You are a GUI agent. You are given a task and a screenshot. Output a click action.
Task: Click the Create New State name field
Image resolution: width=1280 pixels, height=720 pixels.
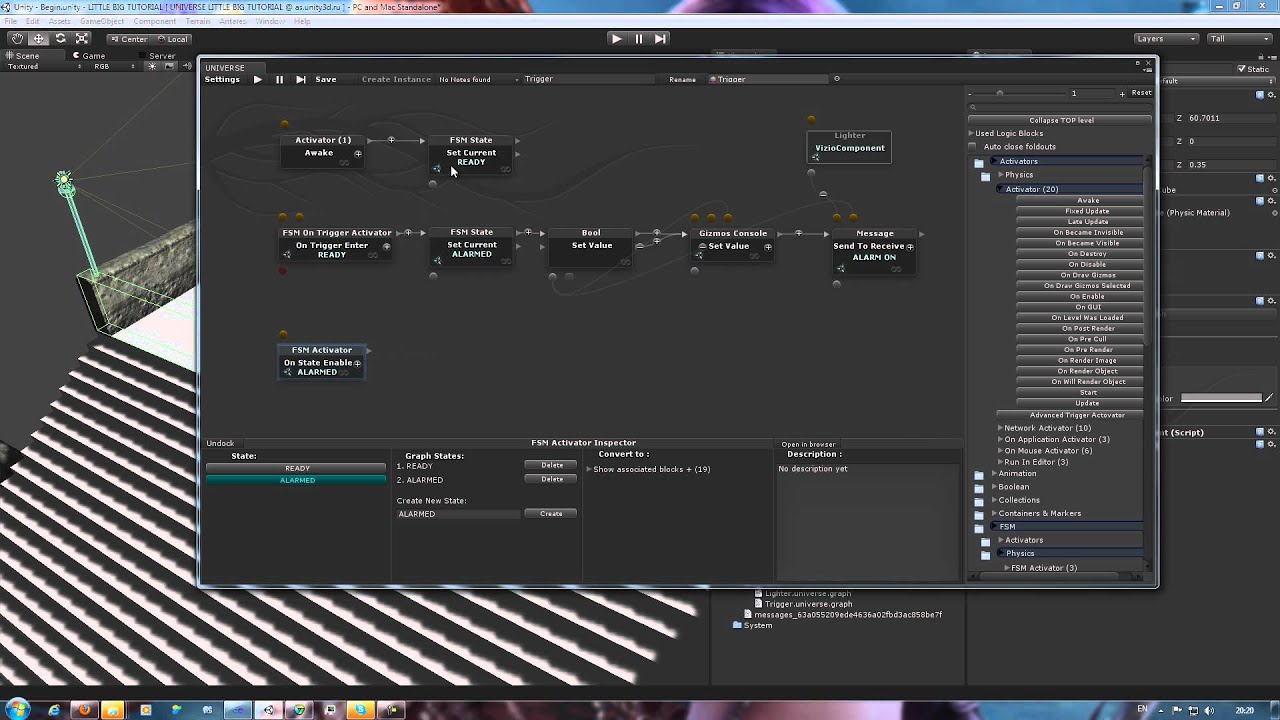point(458,514)
